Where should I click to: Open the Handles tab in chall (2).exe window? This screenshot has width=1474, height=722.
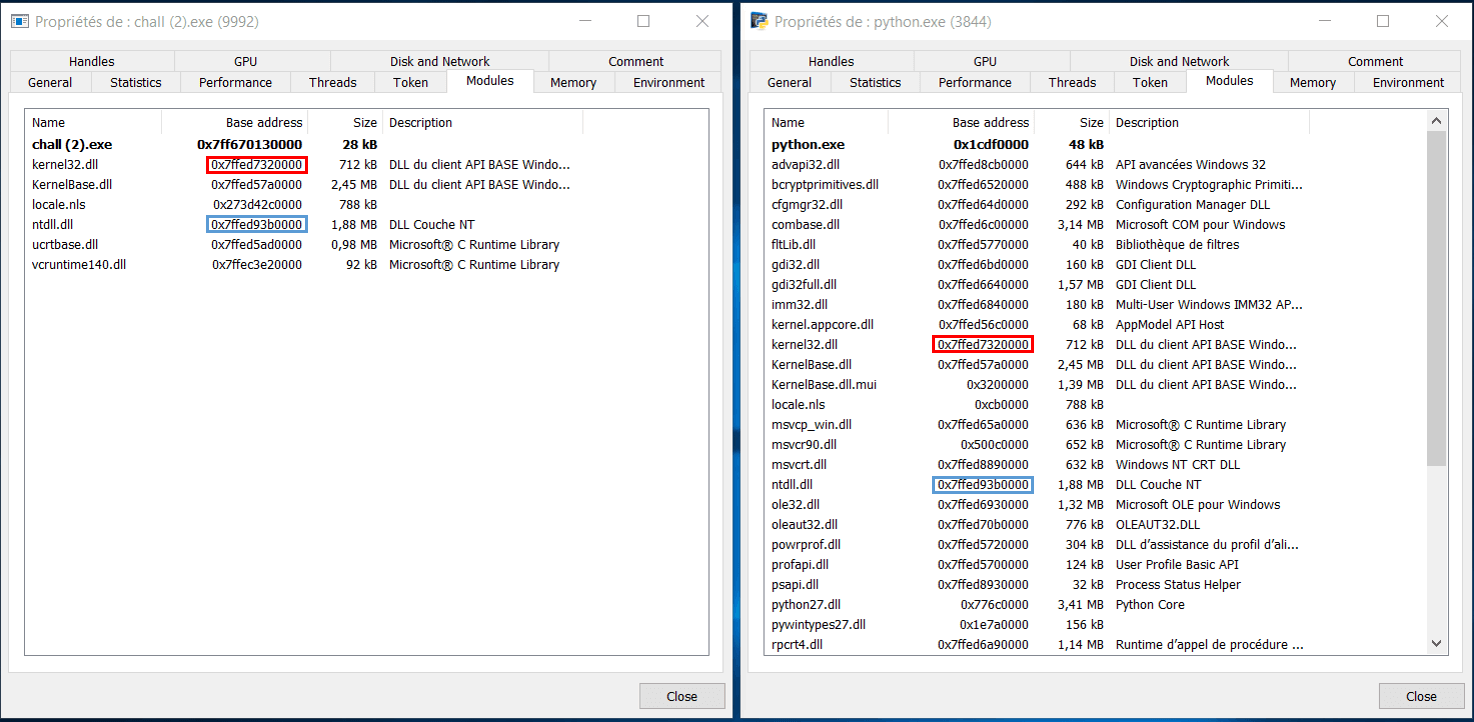[x=92, y=61]
